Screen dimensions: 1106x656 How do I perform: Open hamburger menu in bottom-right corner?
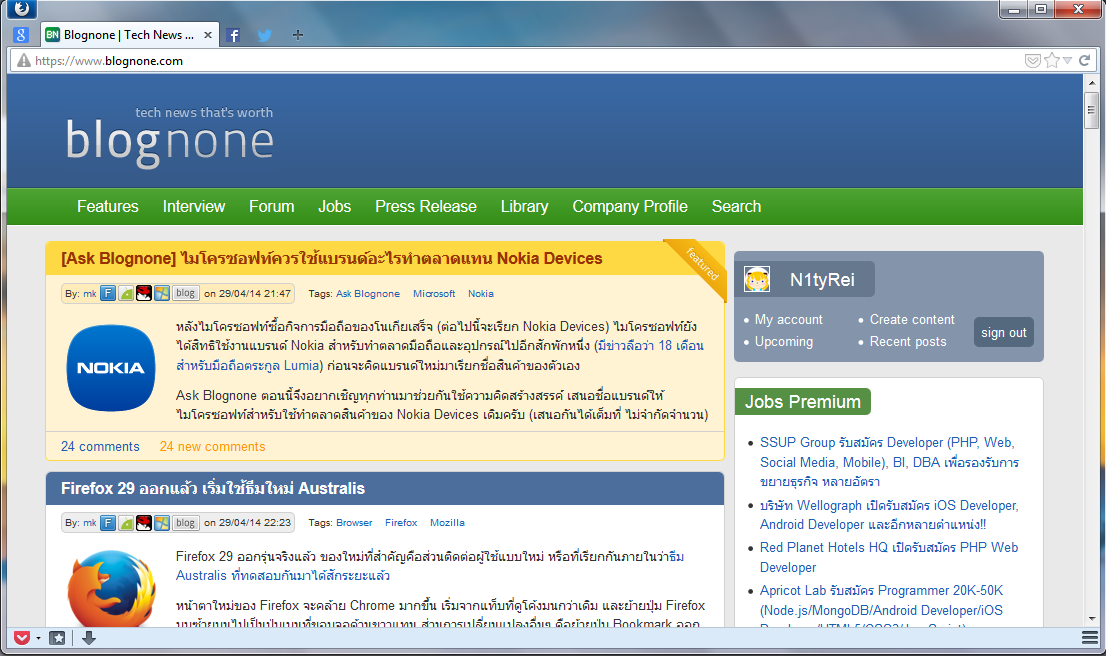point(1090,638)
